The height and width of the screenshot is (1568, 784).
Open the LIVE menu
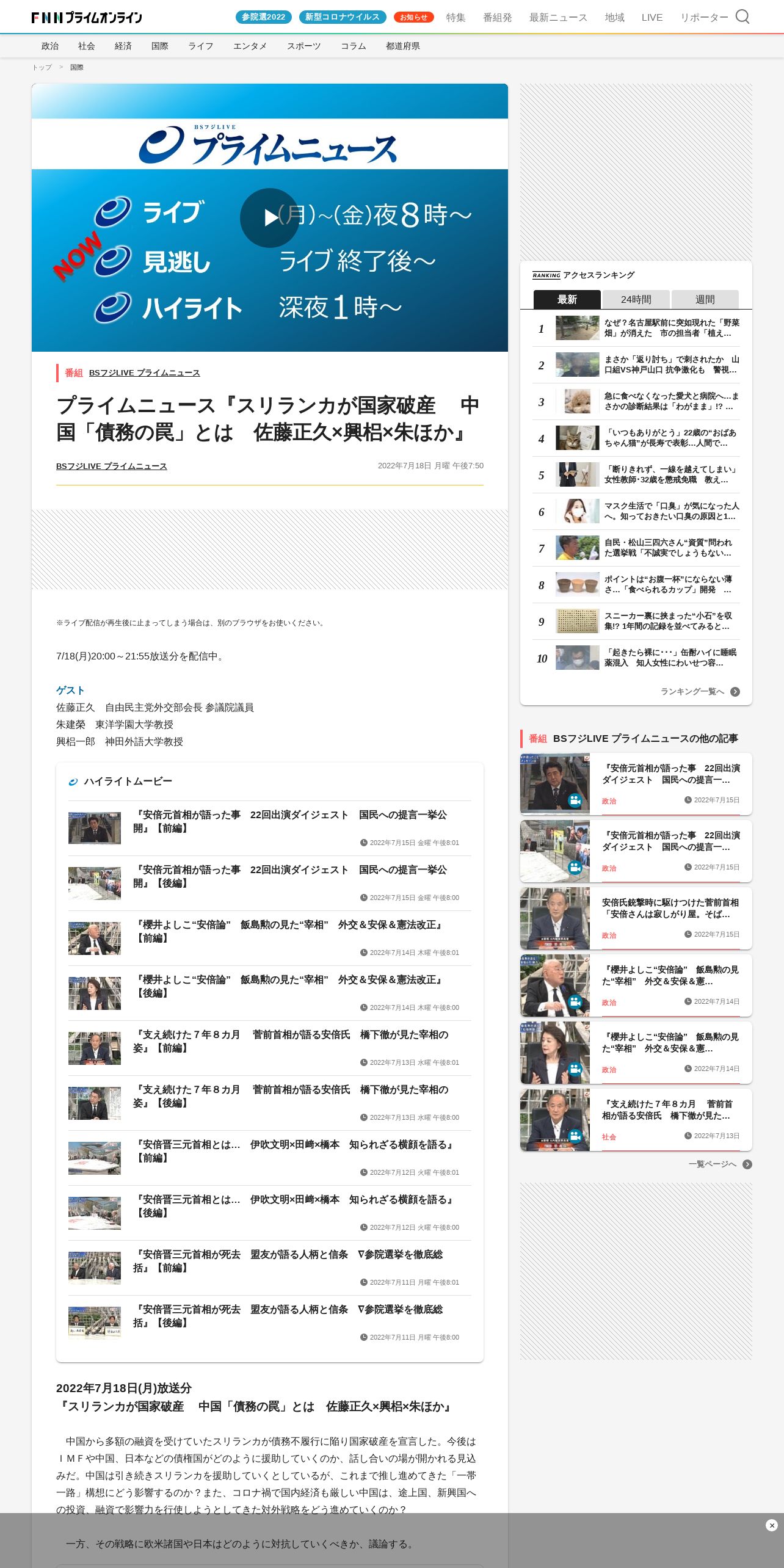coord(652,18)
